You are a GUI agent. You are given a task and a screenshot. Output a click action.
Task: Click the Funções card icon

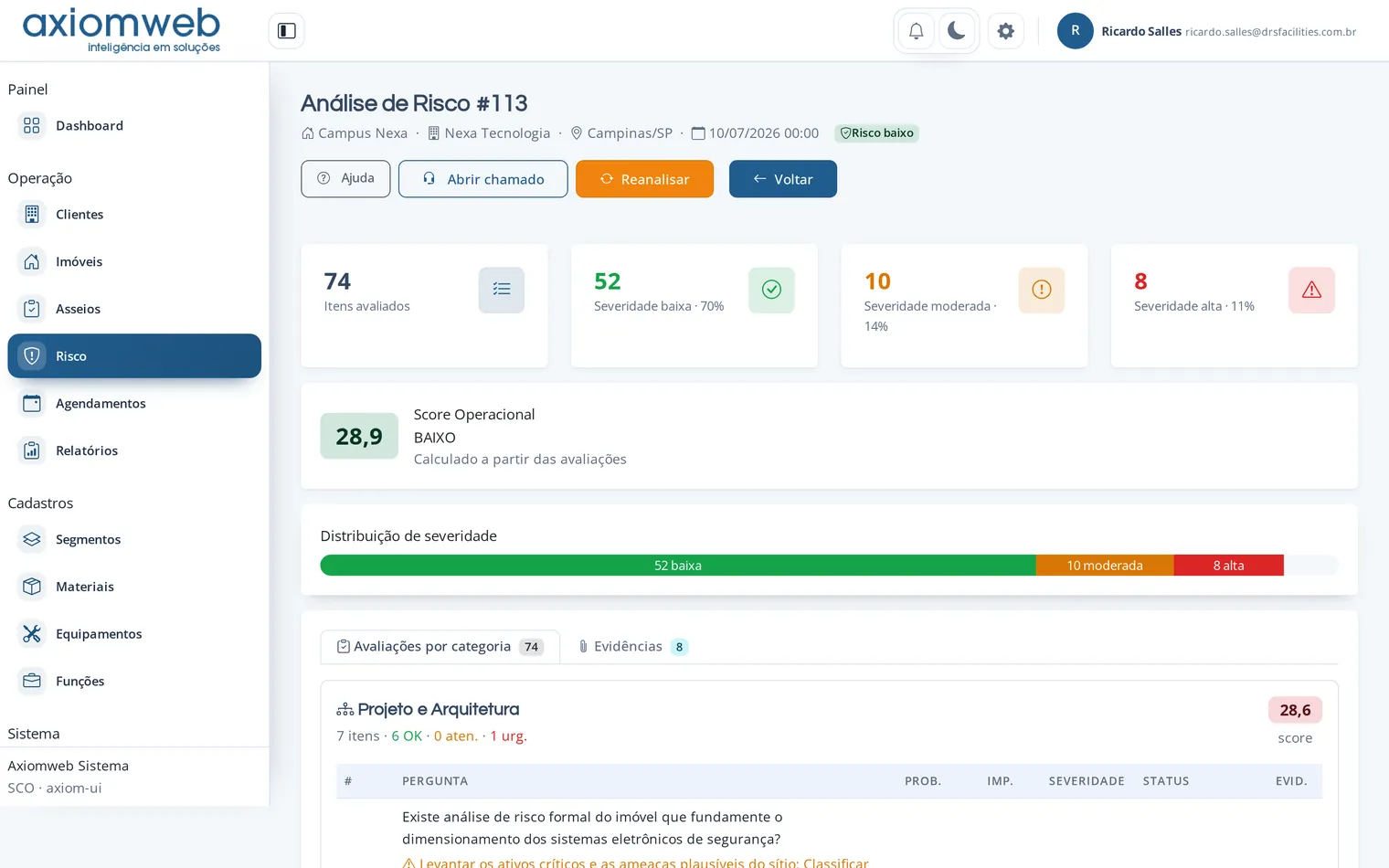(32, 682)
